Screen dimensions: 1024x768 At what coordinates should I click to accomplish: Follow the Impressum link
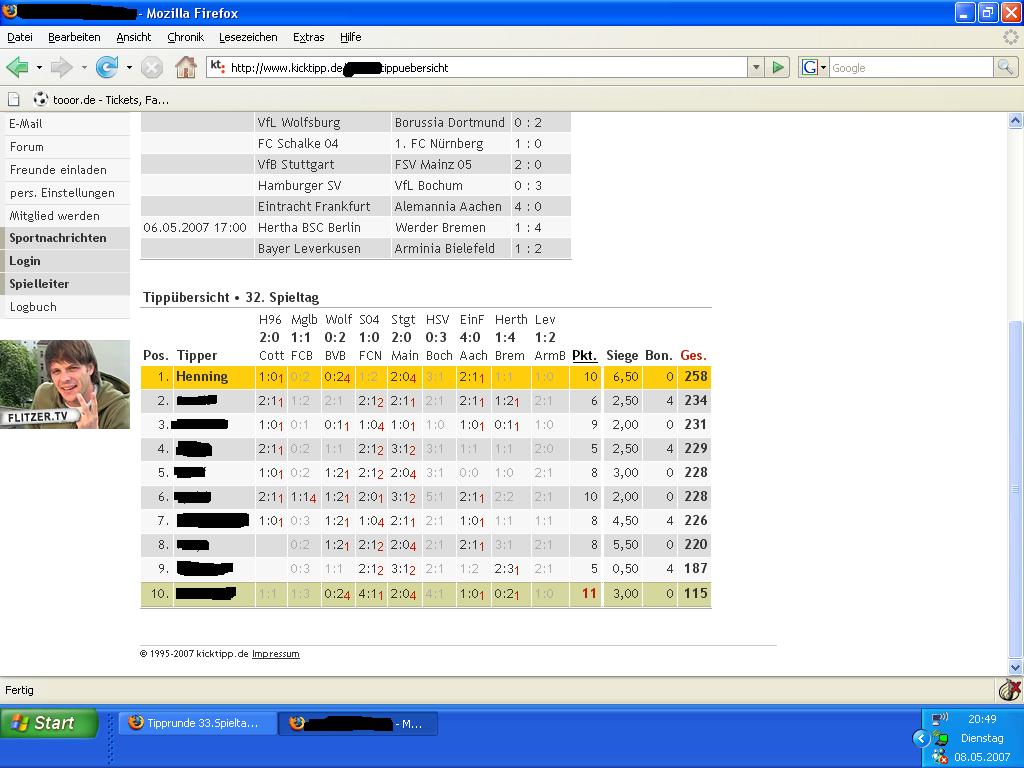pyautogui.click(x=275, y=654)
